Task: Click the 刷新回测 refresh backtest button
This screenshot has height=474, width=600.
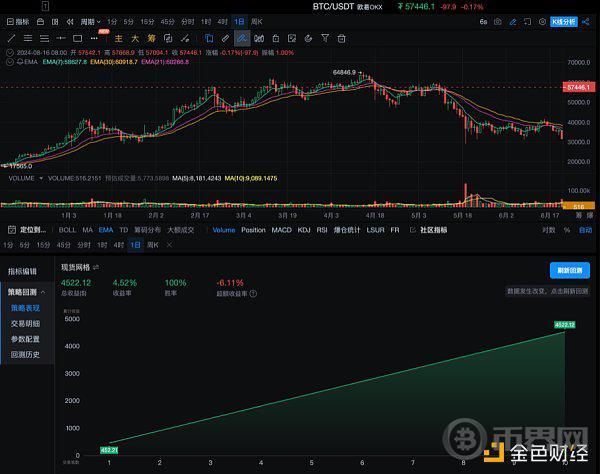Action: tap(570, 270)
